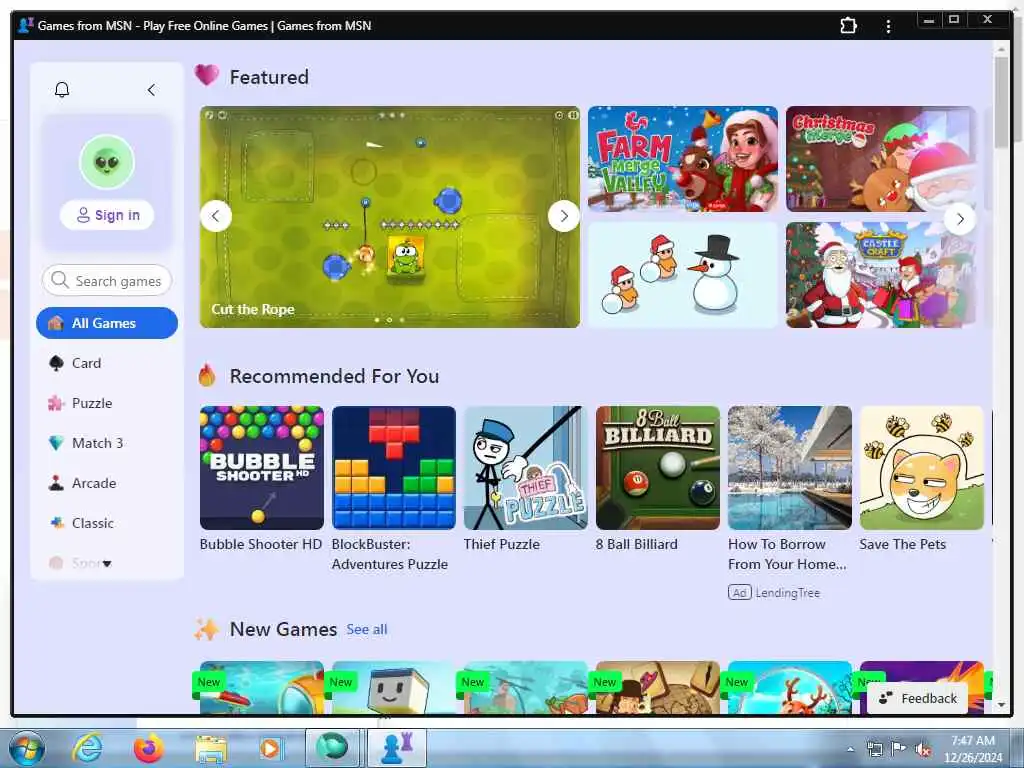Viewport: 1024px width, 768px height.
Task: Open the New reindeer game thumbnail
Action: coord(790,688)
